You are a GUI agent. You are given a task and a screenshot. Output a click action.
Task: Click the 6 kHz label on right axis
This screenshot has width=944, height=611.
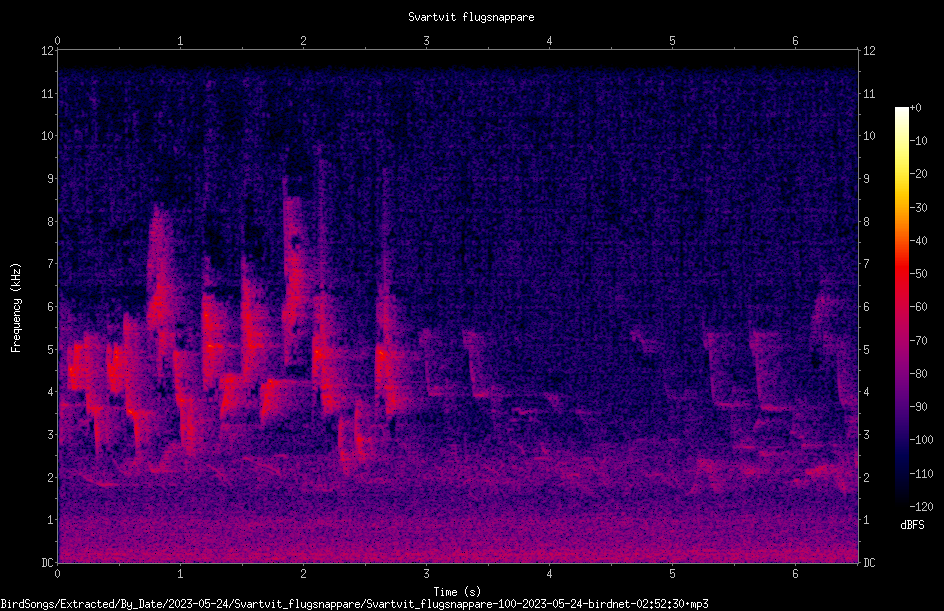click(866, 306)
